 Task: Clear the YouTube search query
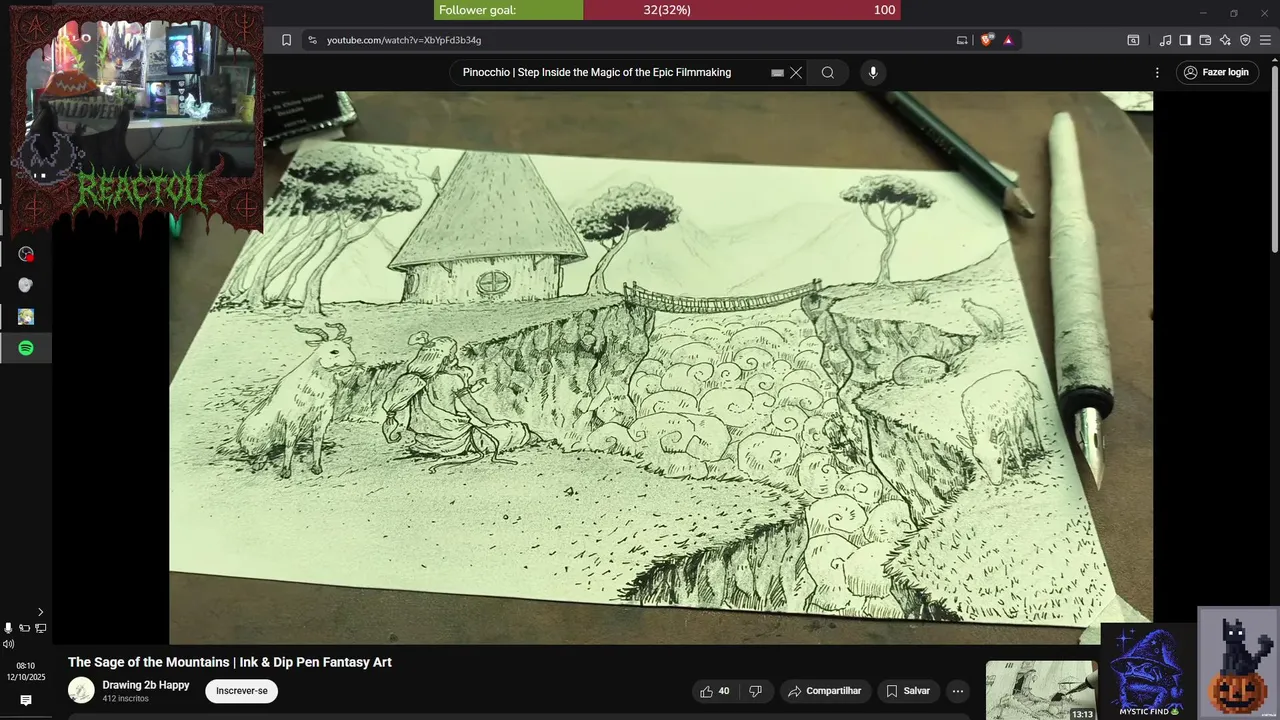click(796, 73)
